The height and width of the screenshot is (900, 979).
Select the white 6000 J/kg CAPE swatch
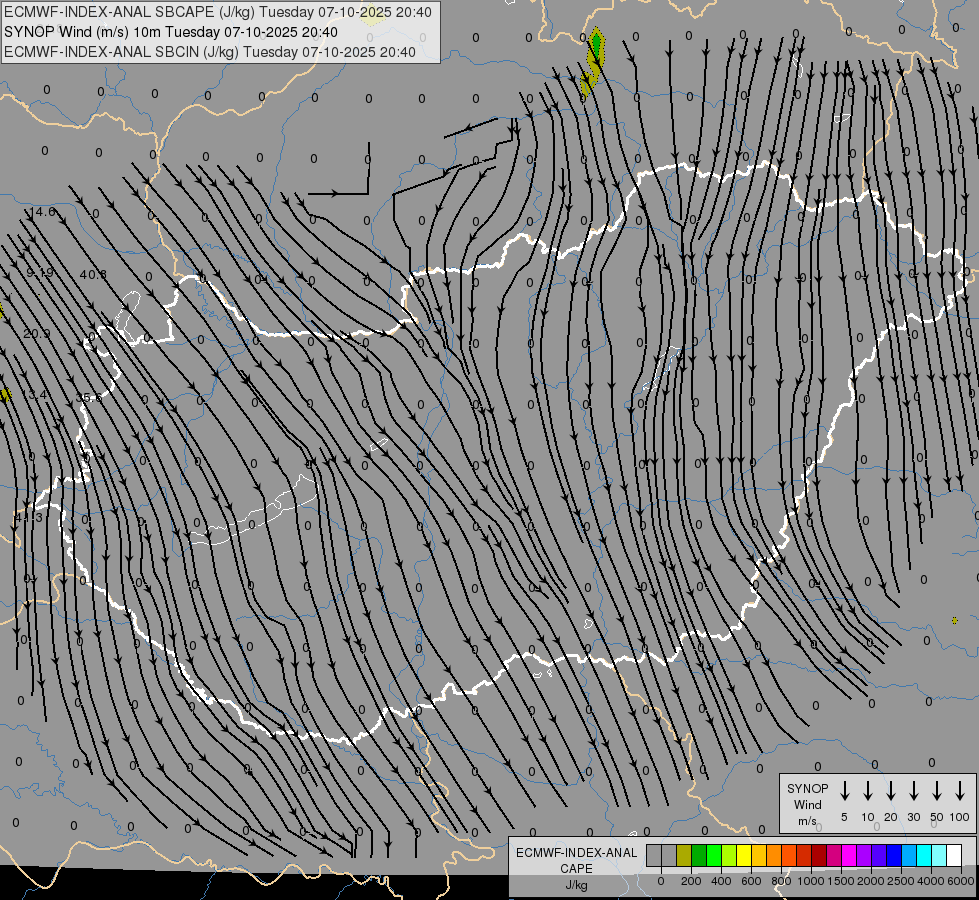(954, 855)
